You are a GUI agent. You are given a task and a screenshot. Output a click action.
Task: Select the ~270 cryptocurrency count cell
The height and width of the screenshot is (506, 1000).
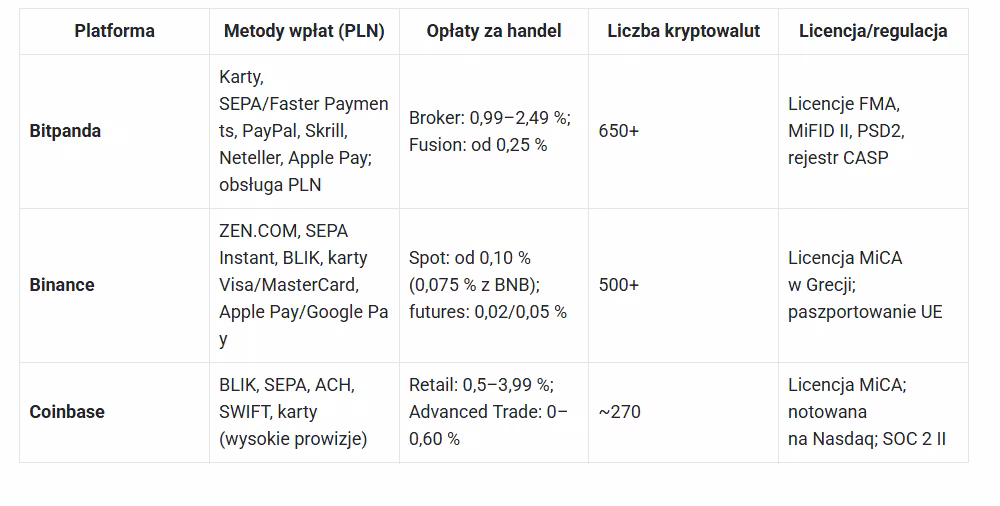coord(619,412)
